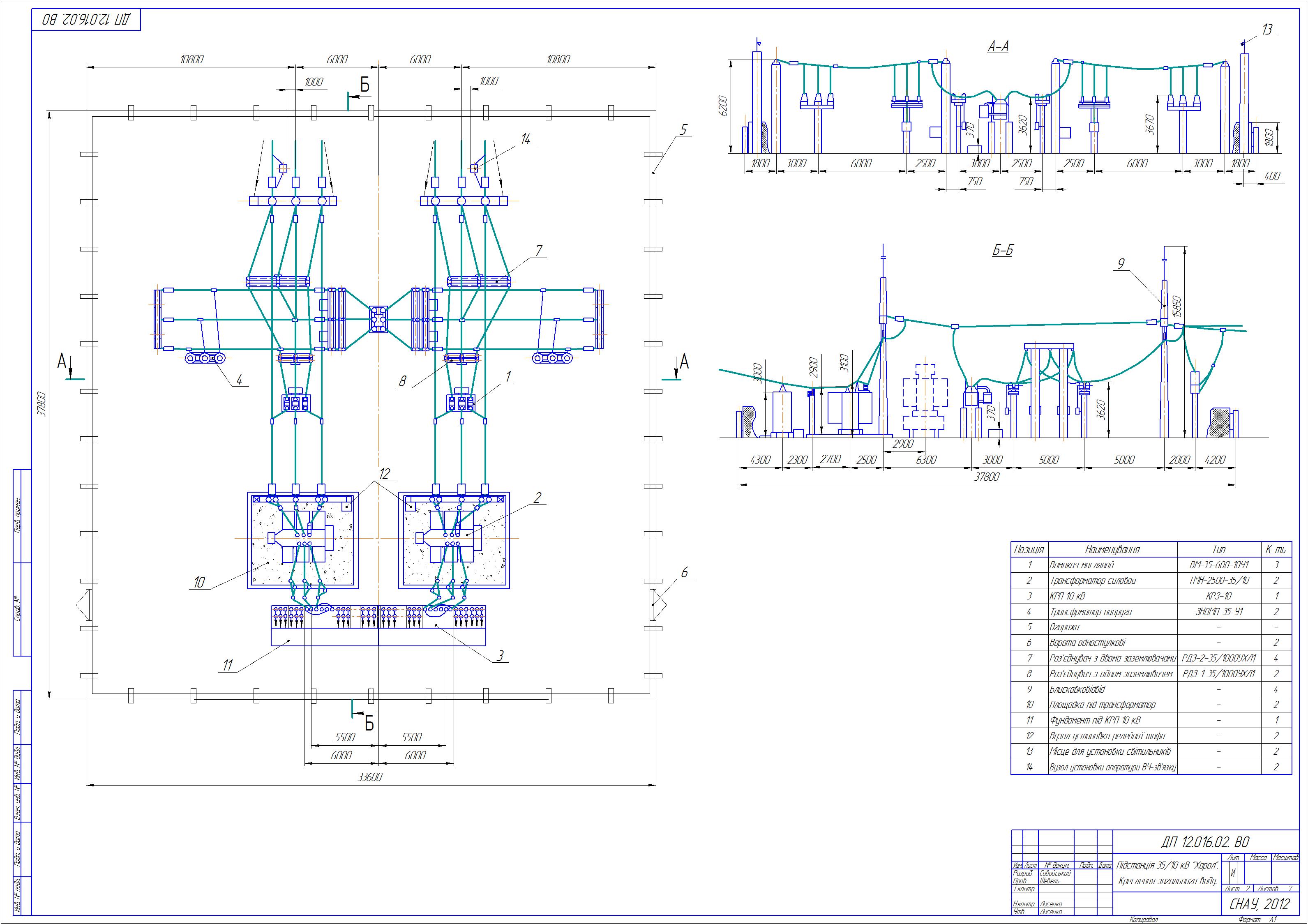Click the 'Вимикач масляний' table row
Viewport: 1308px width, 924px height.
click(x=1081, y=565)
